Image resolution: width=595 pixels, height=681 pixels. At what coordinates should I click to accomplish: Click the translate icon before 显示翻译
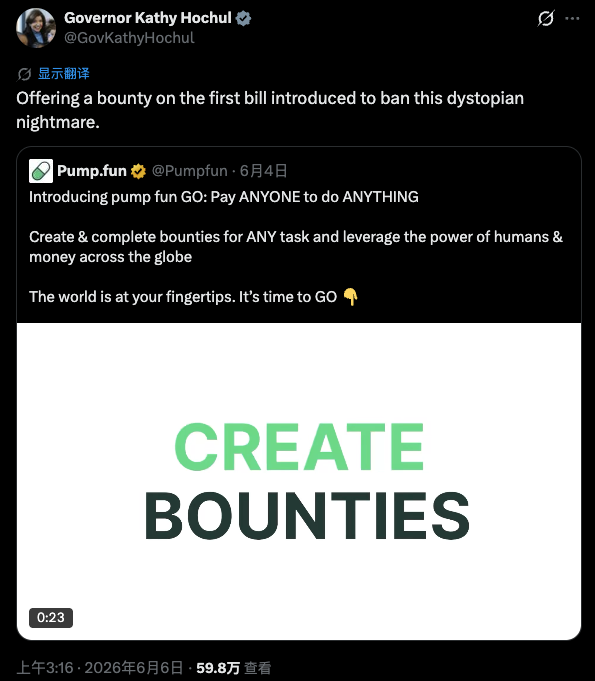(24, 74)
